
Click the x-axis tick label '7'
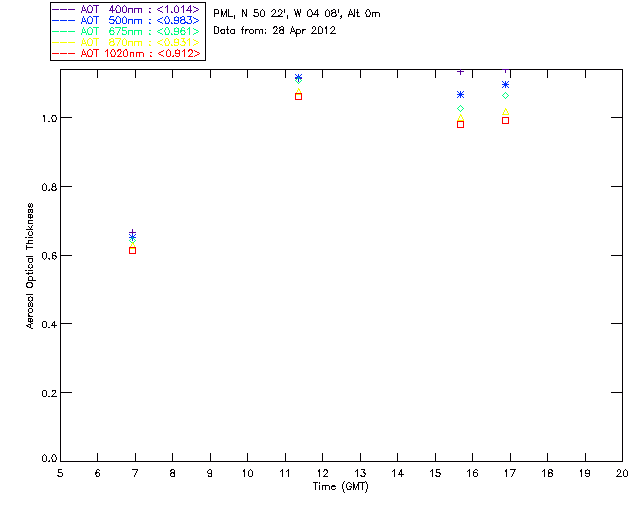(x=135, y=473)
